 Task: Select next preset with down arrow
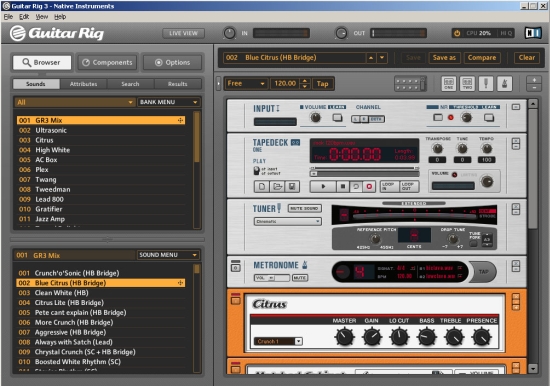click(382, 58)
